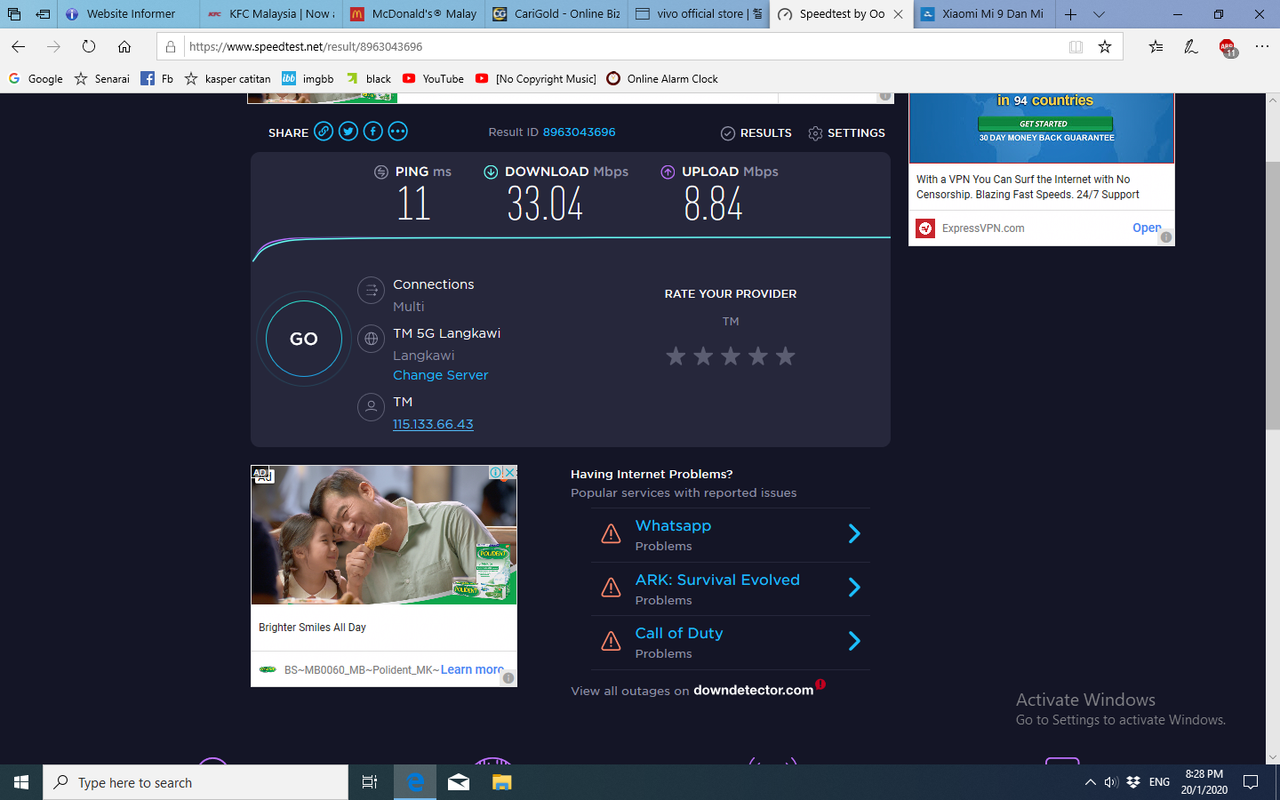Open notification action center
Image resolution: width=1280 pixels, height=800 pixels.
pyautogui.click(x=1251, y=782)
